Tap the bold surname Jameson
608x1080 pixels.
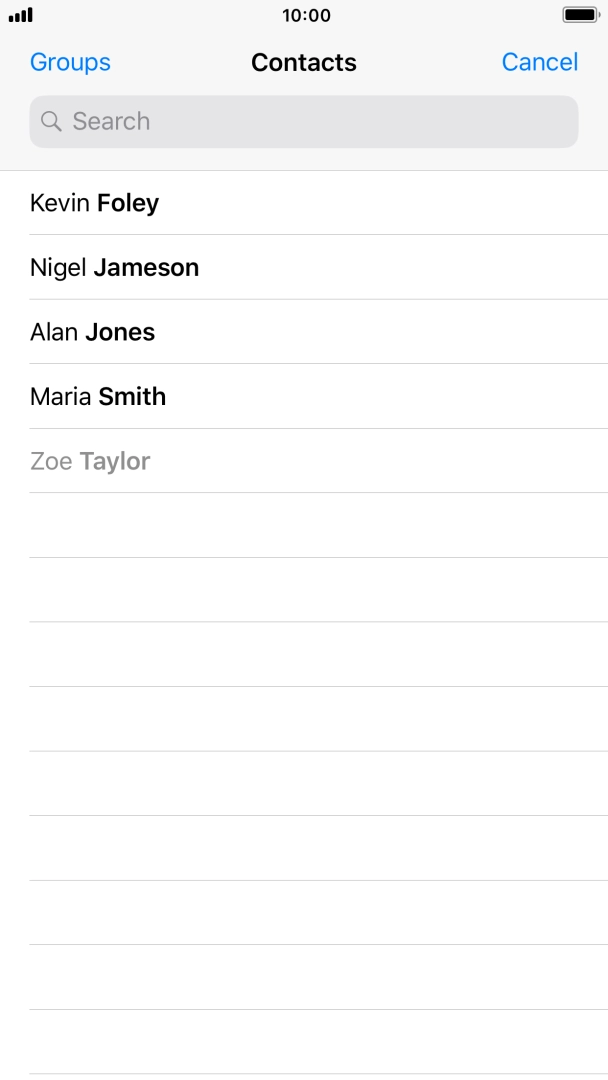click(146, 267)
